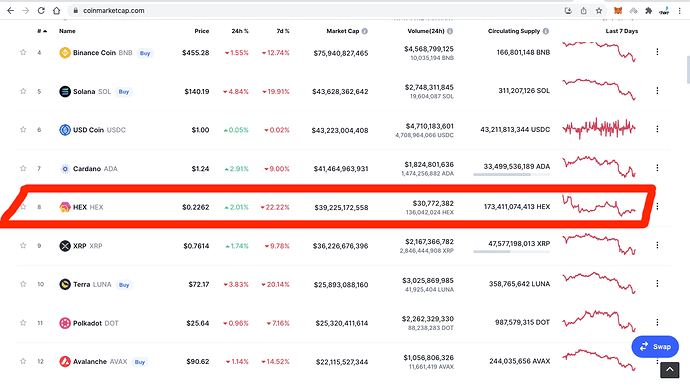Click the Market Cap info icon
Image resolution: width=690 pixels, height=385 pixels.
click(365, 31)
